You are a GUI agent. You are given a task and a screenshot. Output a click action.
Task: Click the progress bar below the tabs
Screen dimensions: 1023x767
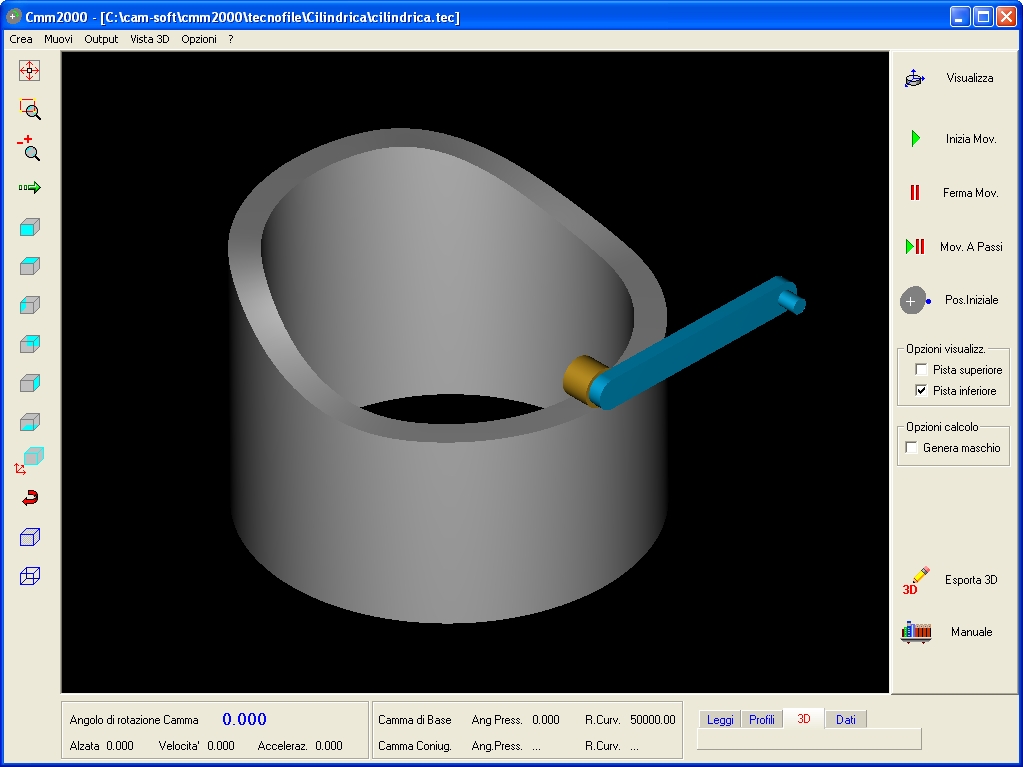click(x=809, y=739)
